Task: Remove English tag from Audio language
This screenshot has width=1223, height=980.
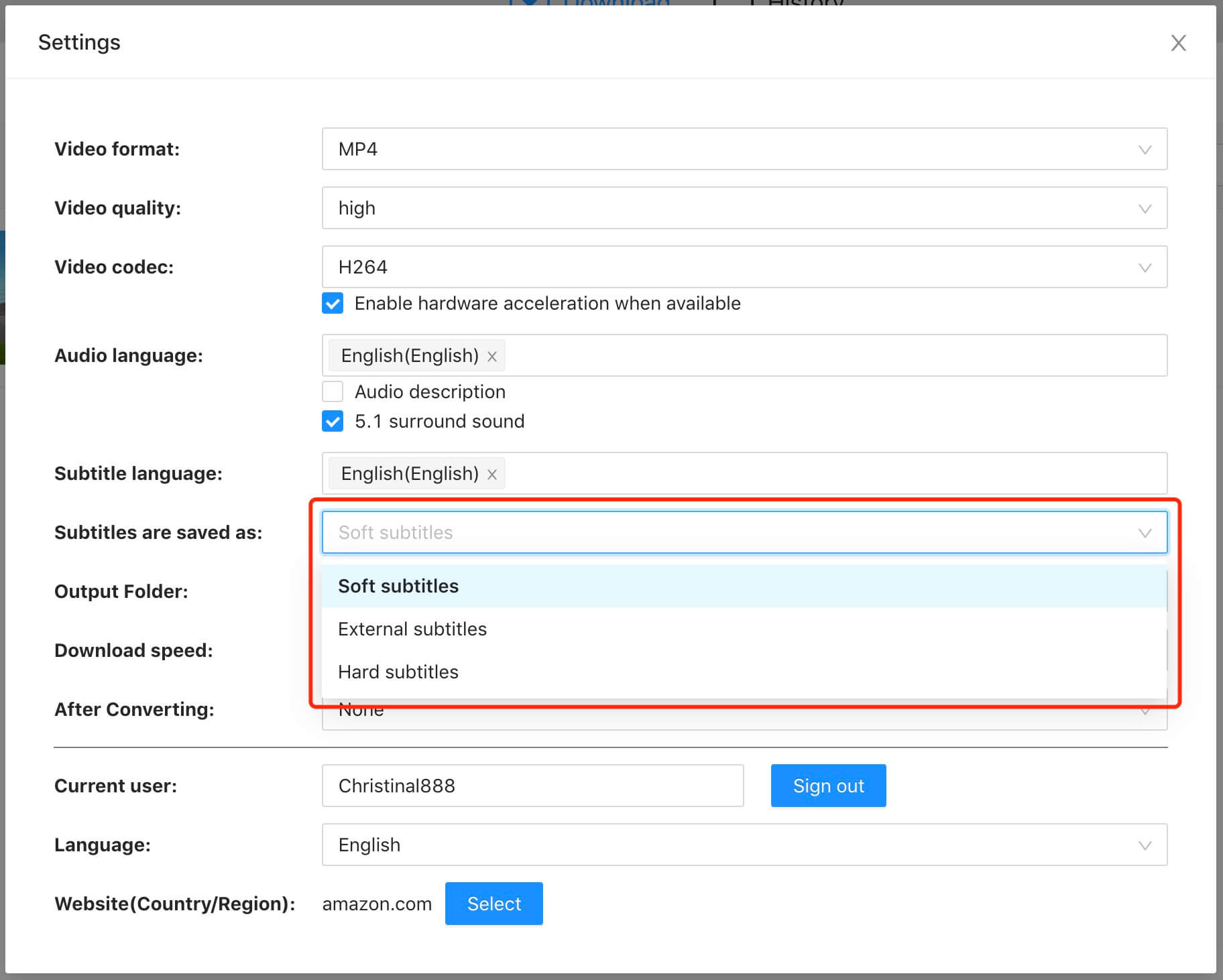Action: pos(491,357)
